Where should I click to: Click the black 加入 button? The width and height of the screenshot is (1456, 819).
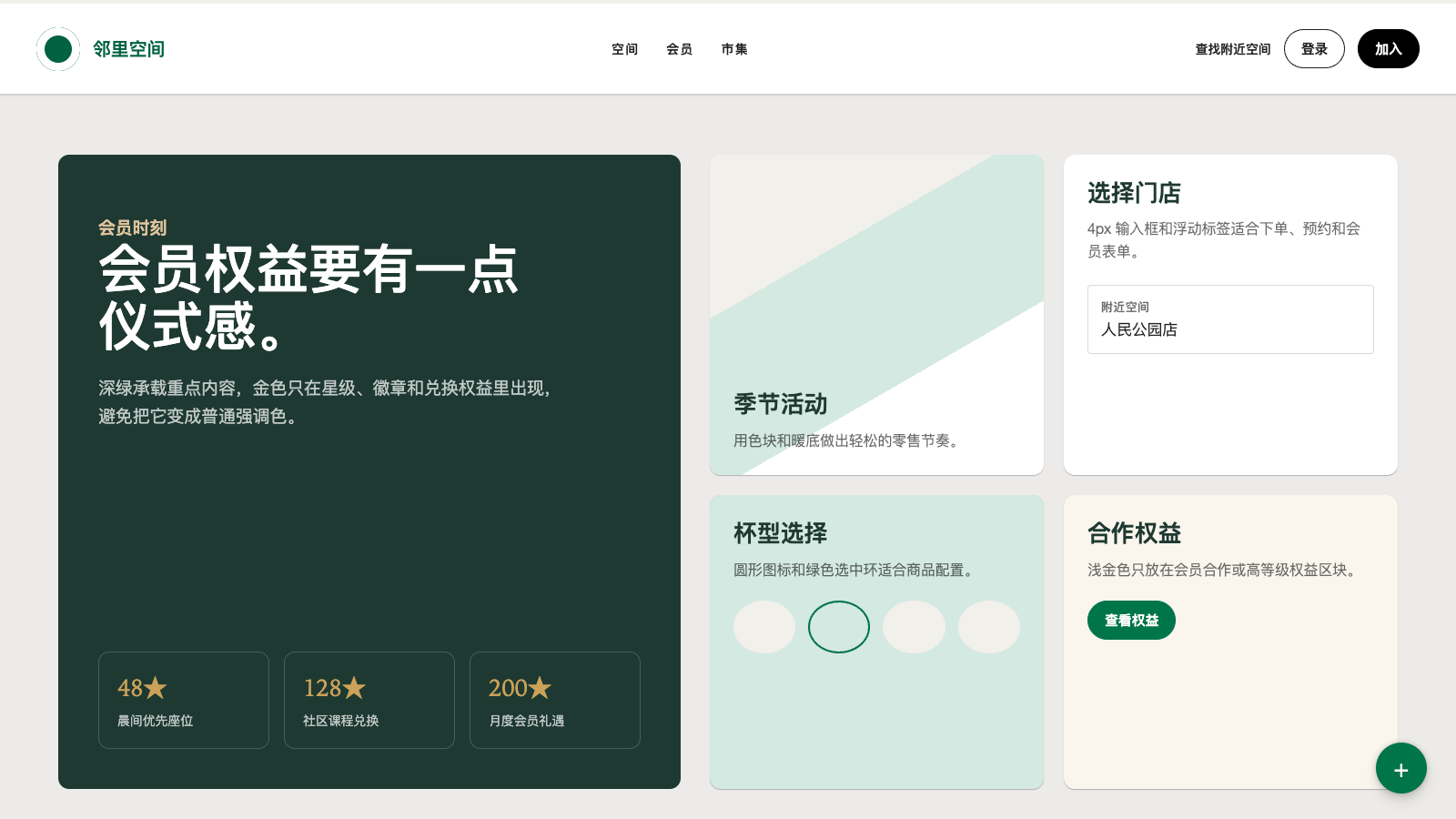(1389, 49)
